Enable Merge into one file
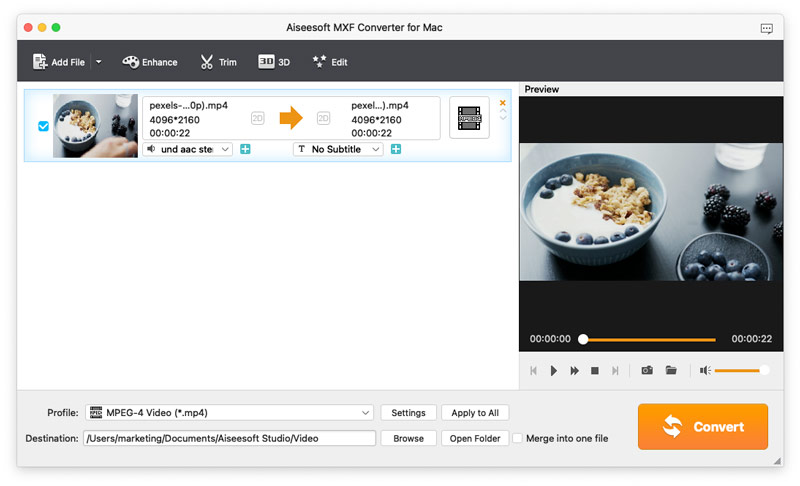800x486 pixels. (517, 438)
